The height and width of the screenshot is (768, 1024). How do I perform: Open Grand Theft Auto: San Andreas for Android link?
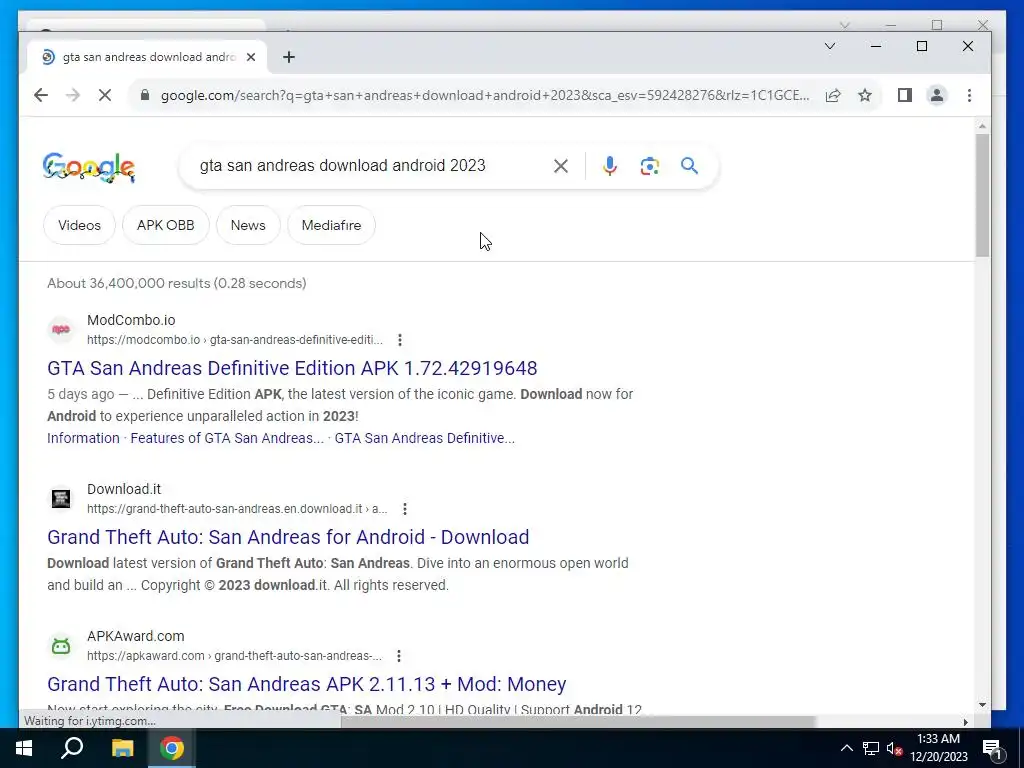(288, 537)
